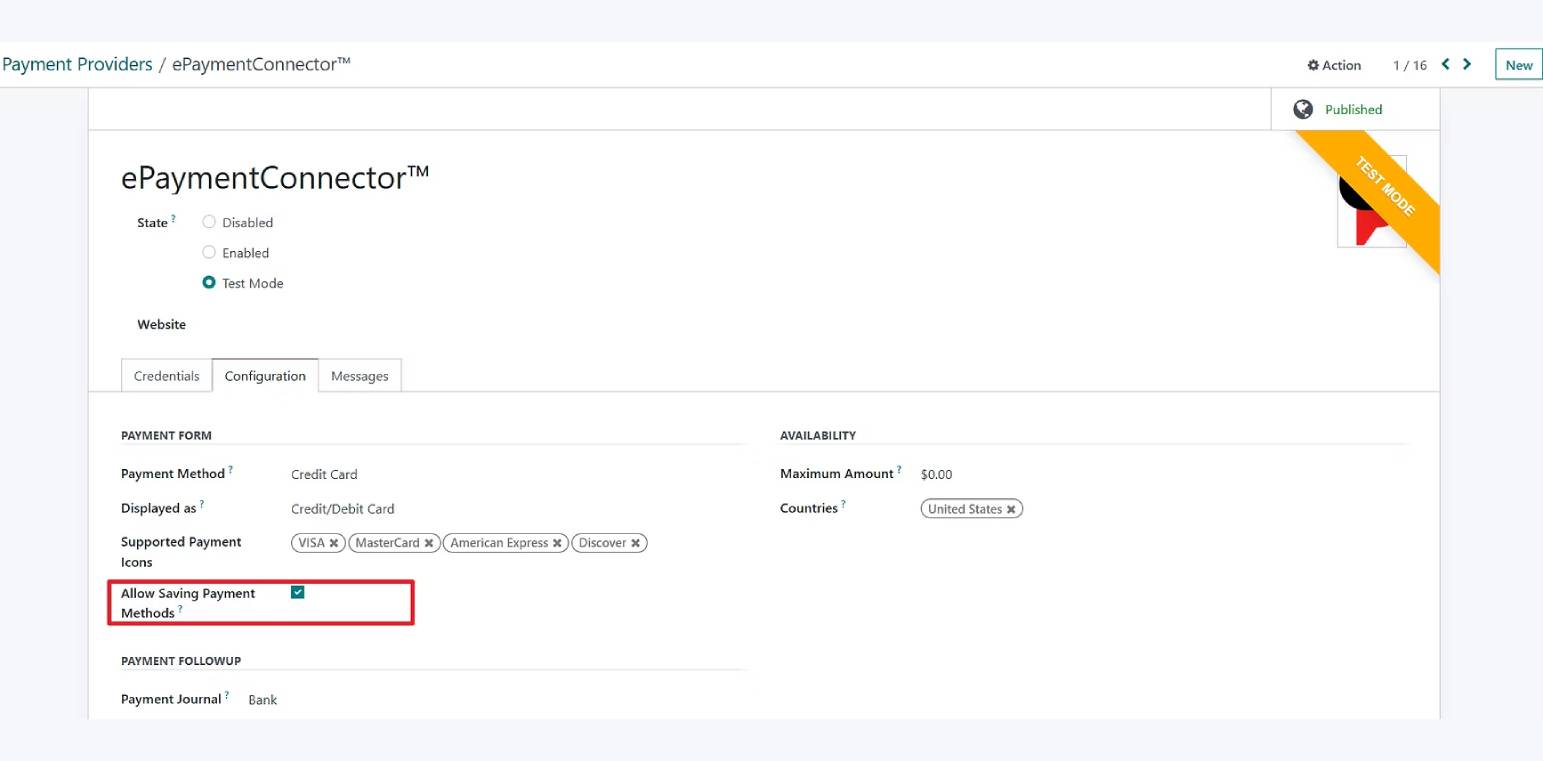Screen dimensions: 1543x761
Task: Toggle Allow Saving Payment Methods checkbox
Action: (x=297, y=593)
